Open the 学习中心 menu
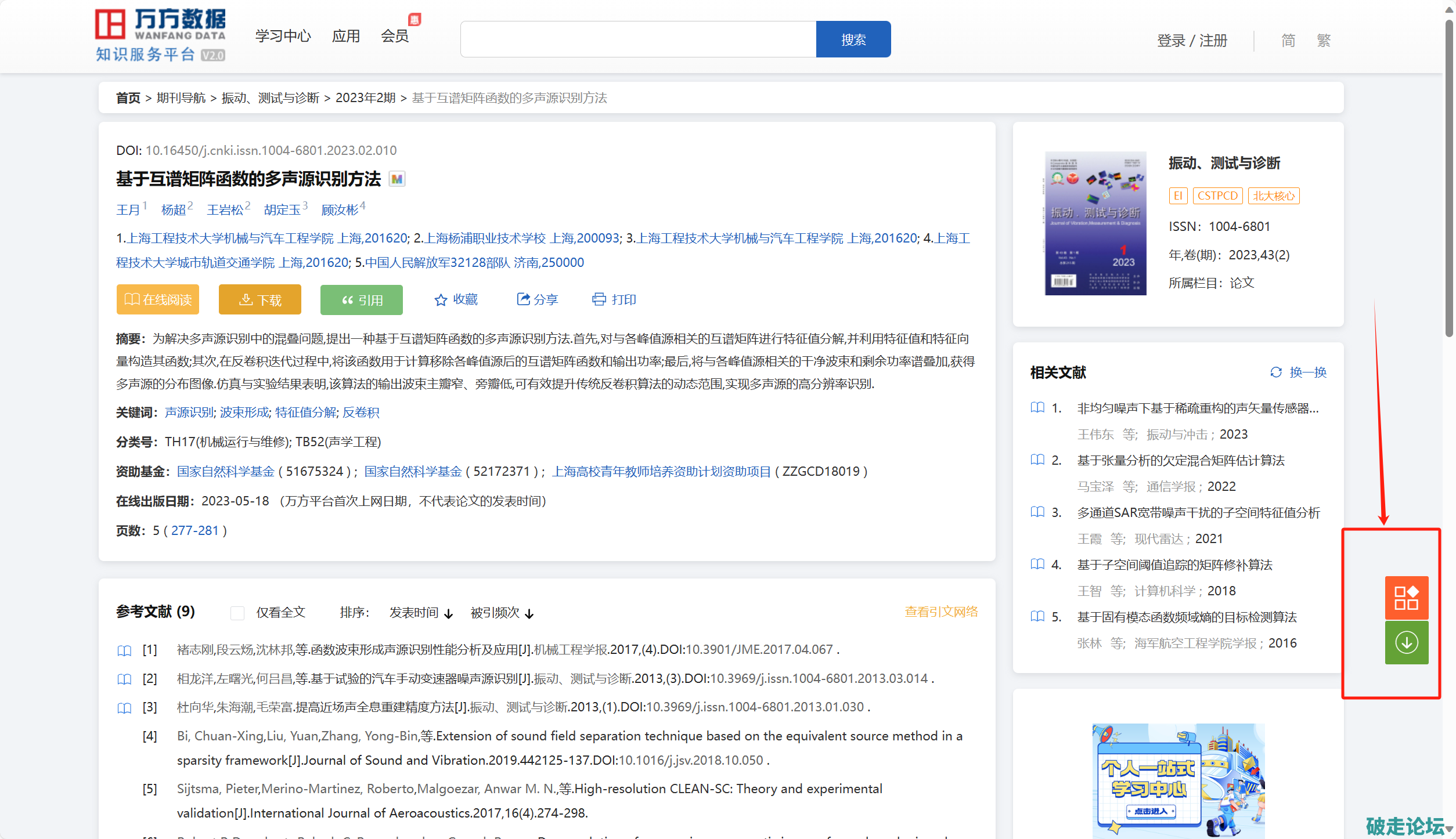Viewport: 1456px width, 839px height. point(283,36)
